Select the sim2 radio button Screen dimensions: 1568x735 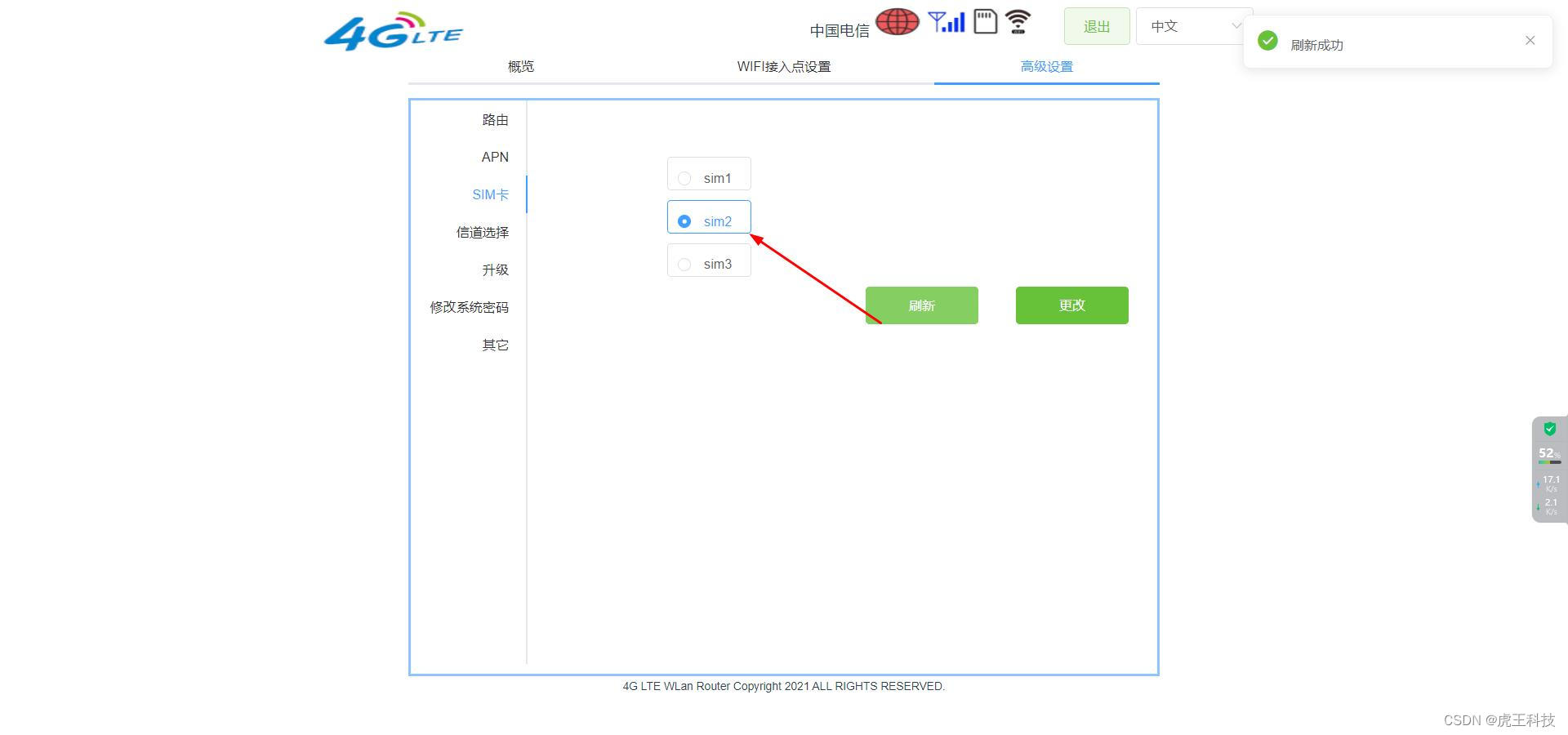coord(684,220)
